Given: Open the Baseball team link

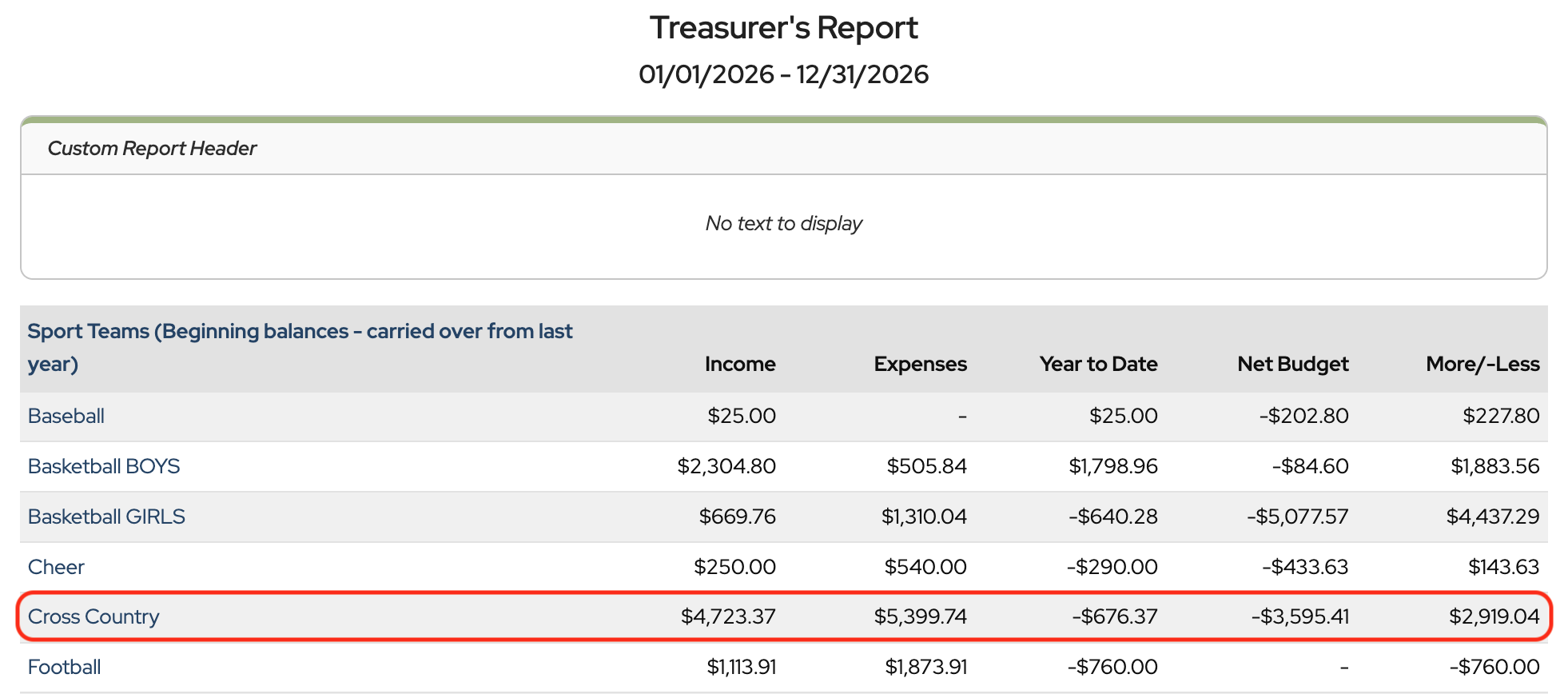Looking at the screenshot, I should (66, 416).
